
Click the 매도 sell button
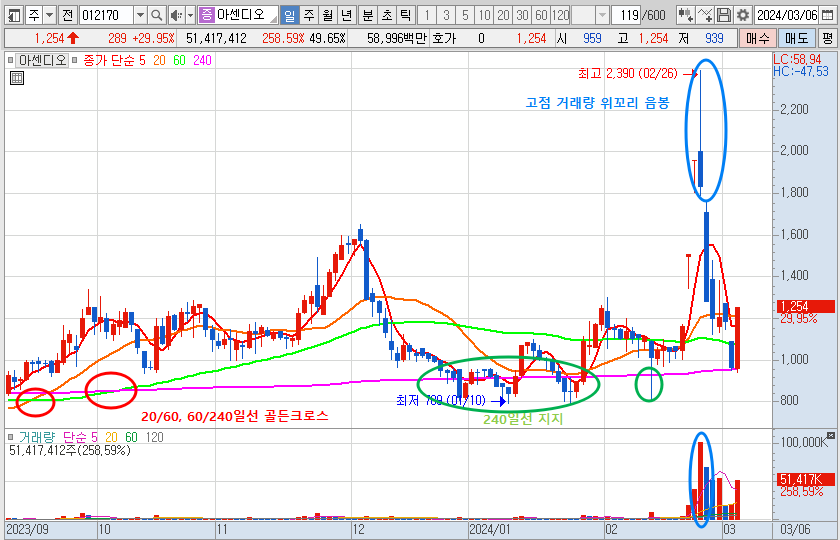pyautogui.click(x=796, y=39)
